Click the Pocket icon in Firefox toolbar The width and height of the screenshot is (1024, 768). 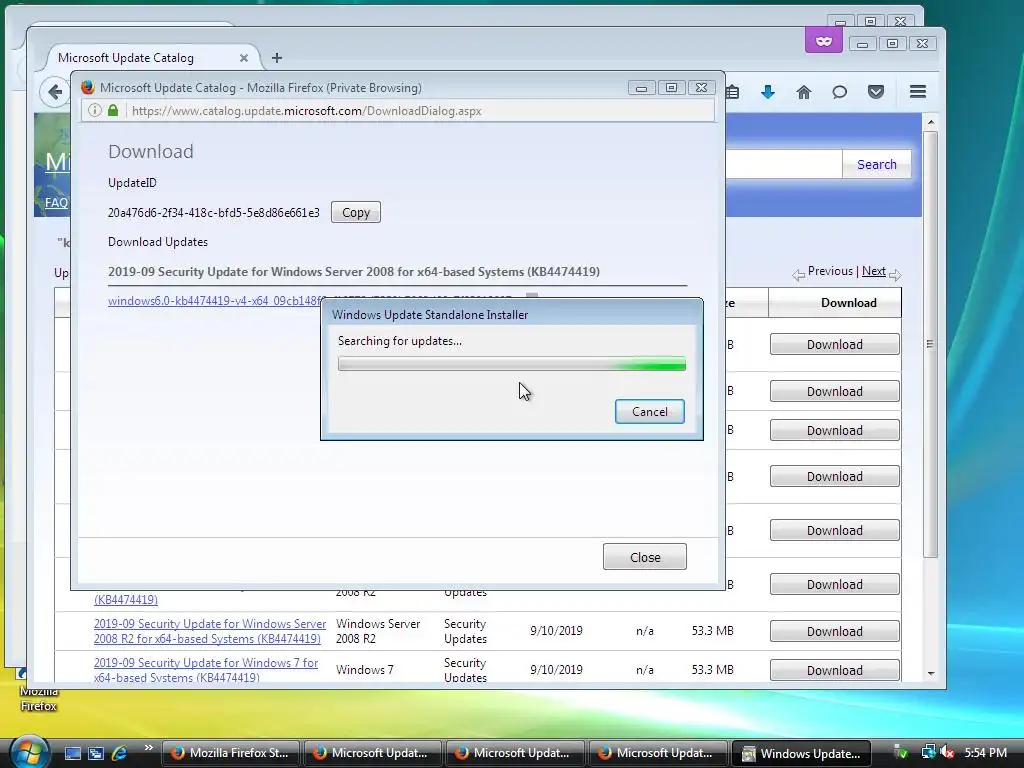pos(876,92)
